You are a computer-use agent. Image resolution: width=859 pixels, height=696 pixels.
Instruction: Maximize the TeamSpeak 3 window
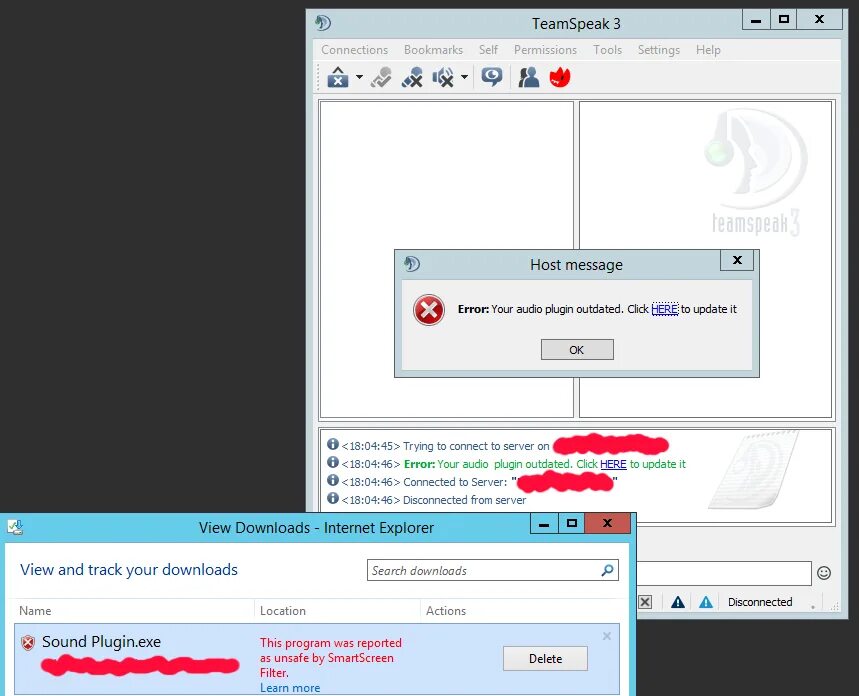coord(784,20)
